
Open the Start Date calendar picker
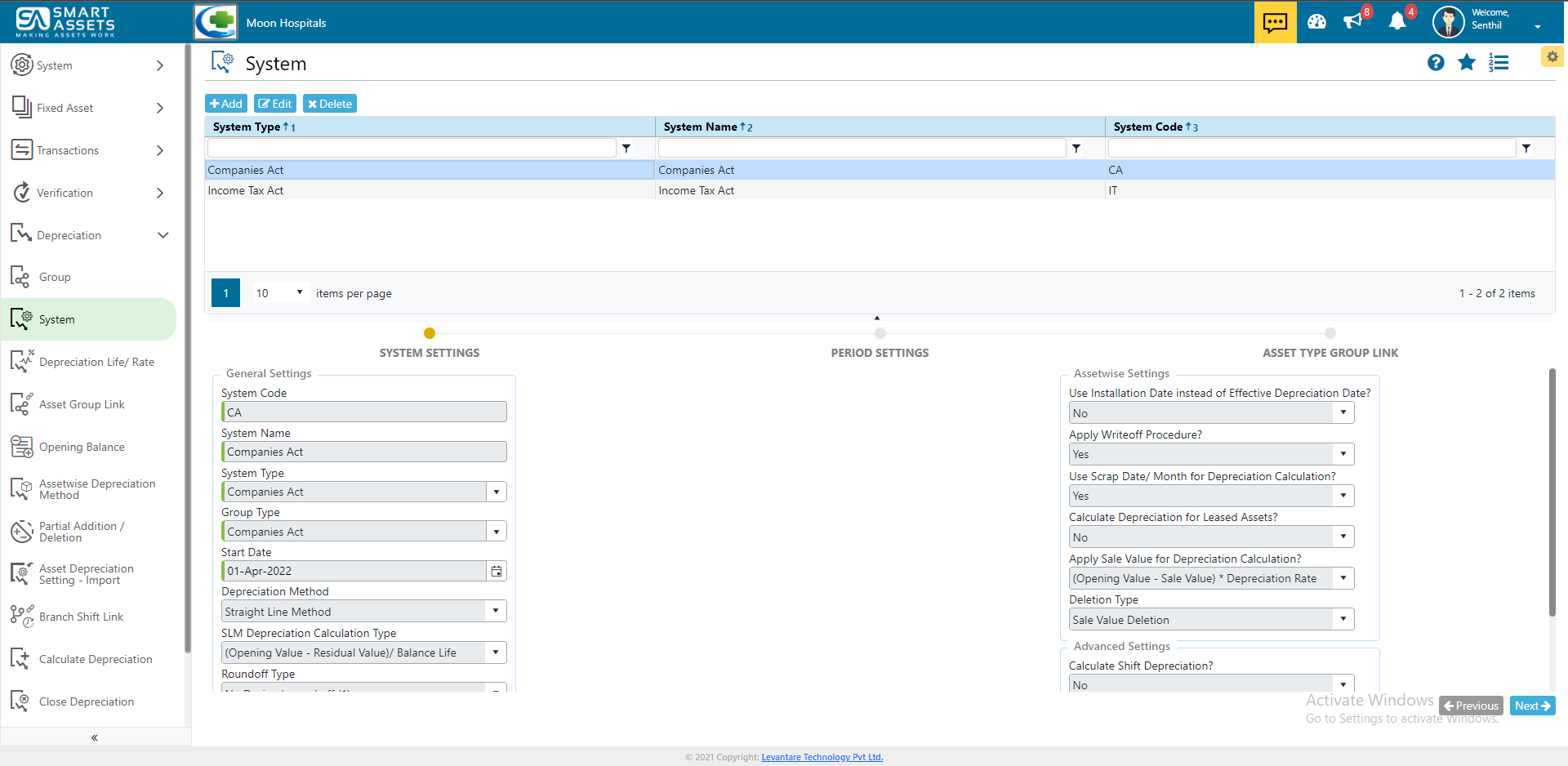click(x=497, y=572)
